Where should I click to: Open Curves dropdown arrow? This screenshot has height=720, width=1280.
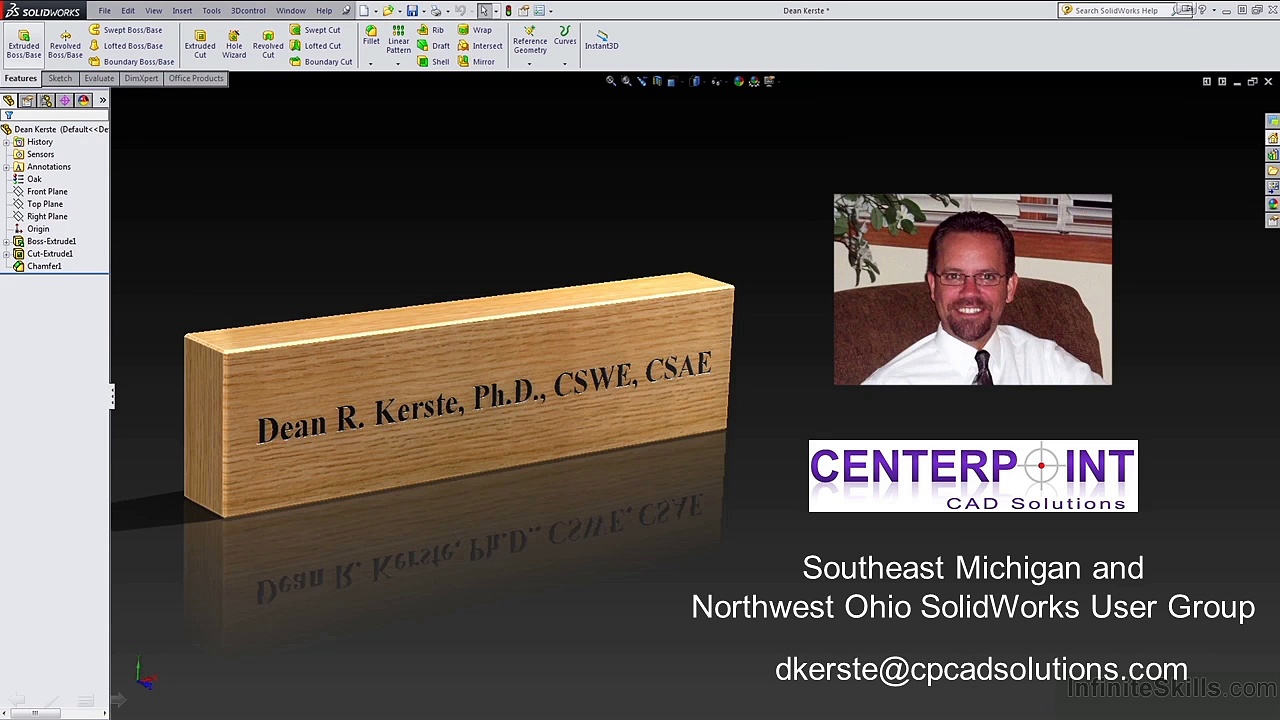coord(565,63)
